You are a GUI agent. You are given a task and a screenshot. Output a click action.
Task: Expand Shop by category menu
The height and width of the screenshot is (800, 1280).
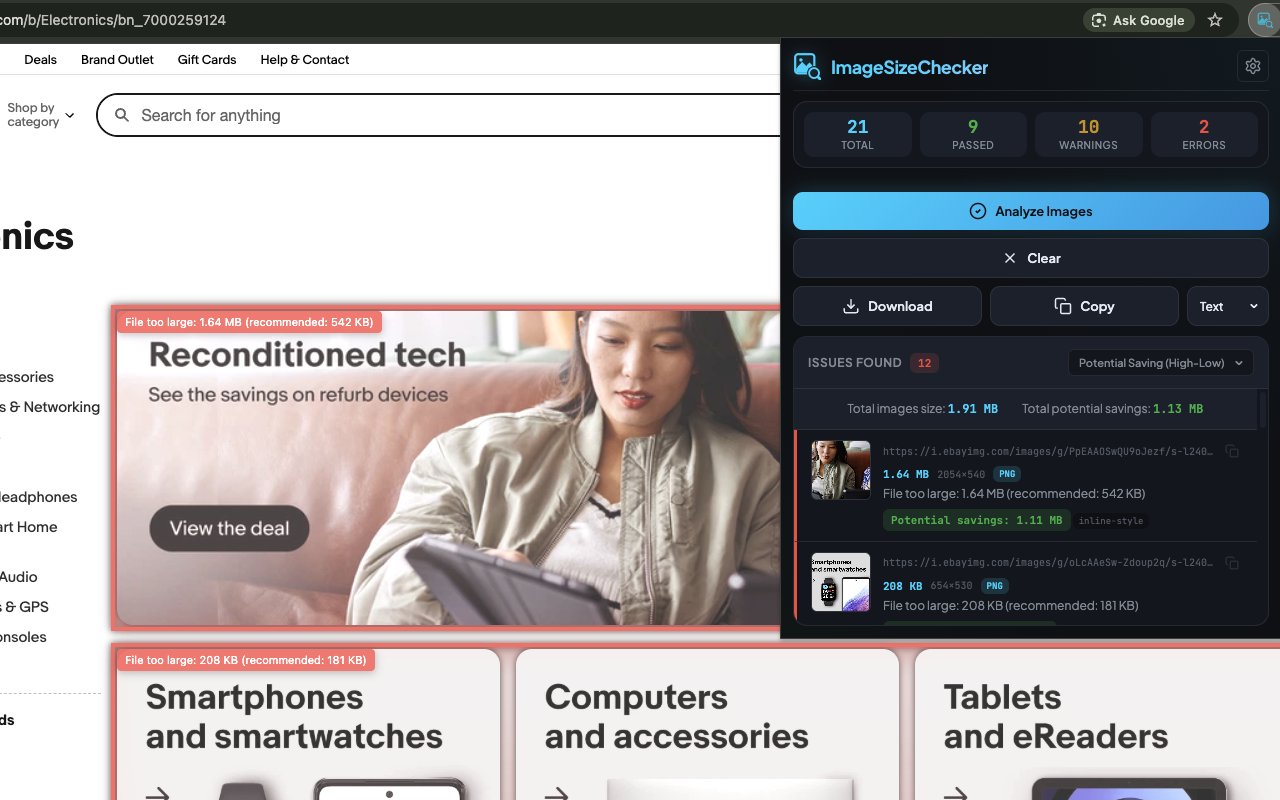pyautogui.click(x=41, y=115)
